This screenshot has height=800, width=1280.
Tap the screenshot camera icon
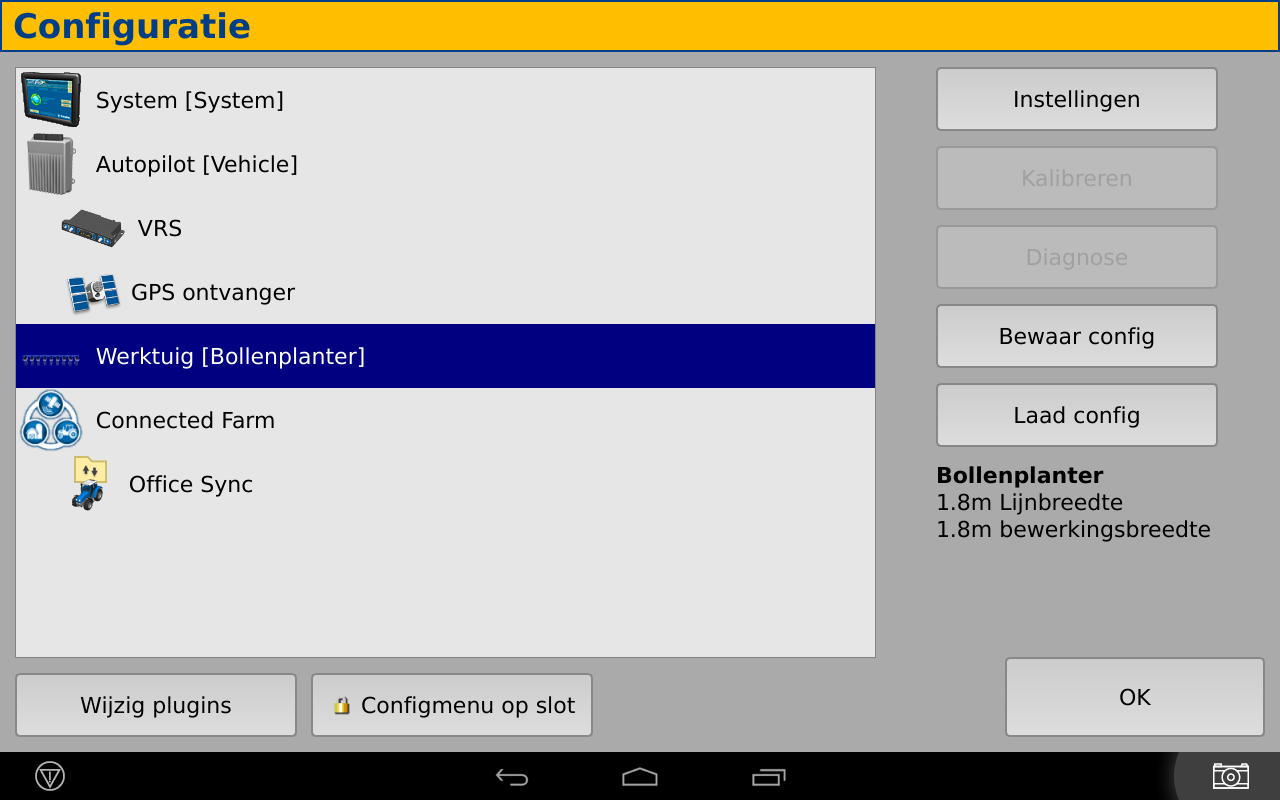pos(1230,776)
